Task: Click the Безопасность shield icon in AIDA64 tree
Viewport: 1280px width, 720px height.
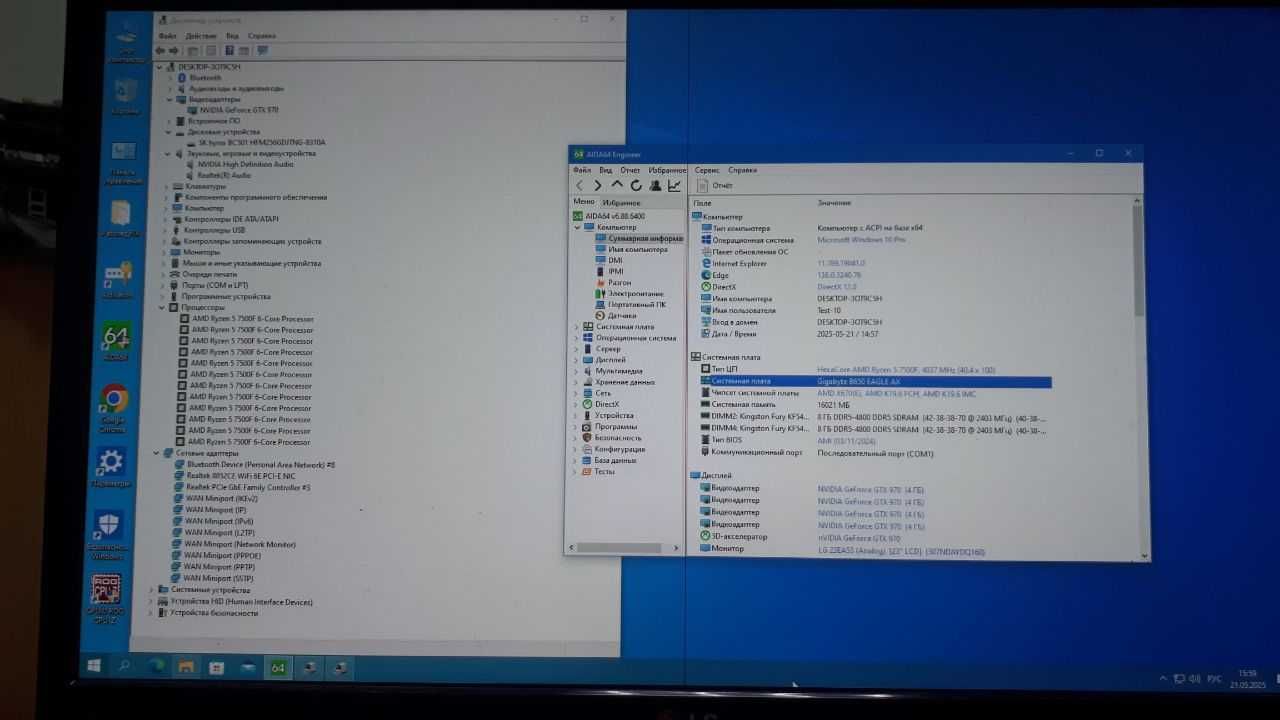Action: tap(588, 438)
